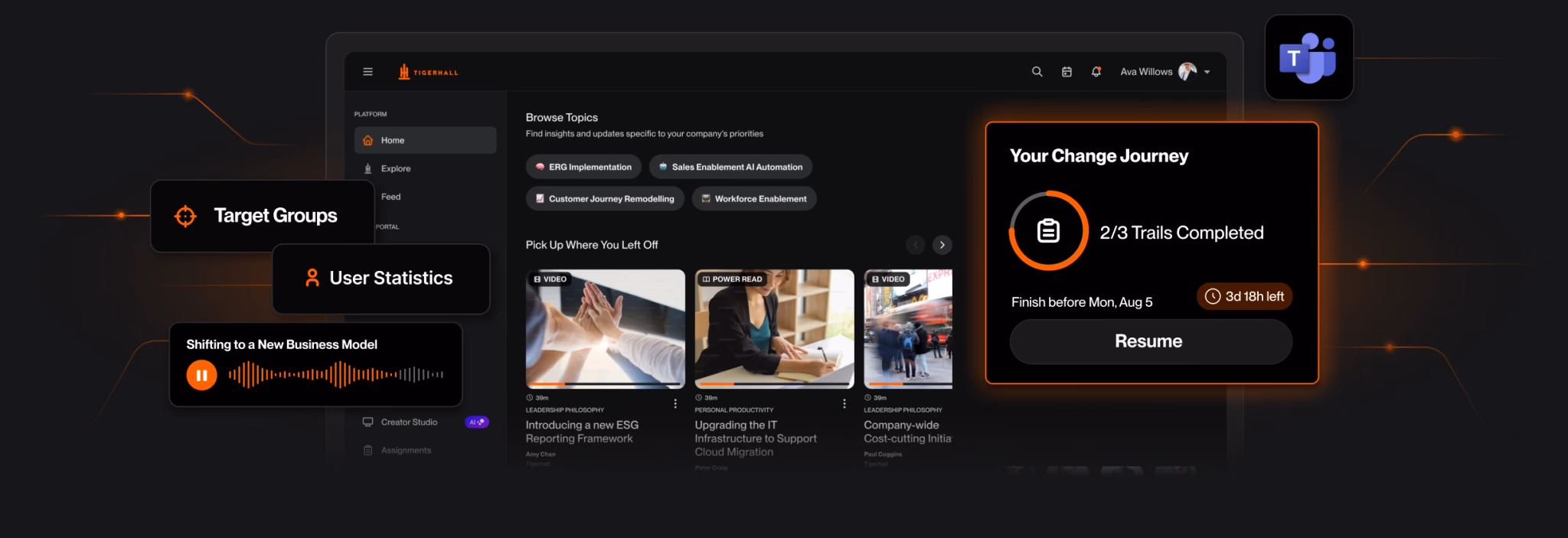Click progress bar under Power Read thumbnail
The width and height of the screenshot is (1568, 538).
point(774,383)
